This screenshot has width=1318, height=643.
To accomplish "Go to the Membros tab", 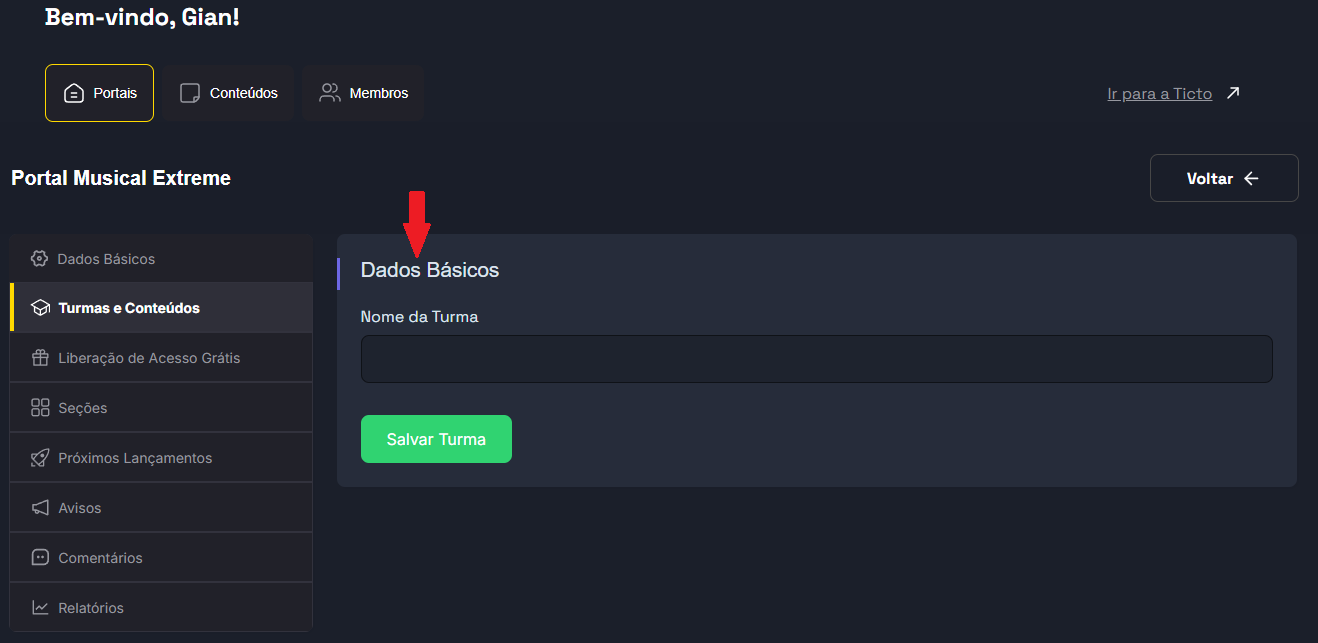I will tap(364, 93).
